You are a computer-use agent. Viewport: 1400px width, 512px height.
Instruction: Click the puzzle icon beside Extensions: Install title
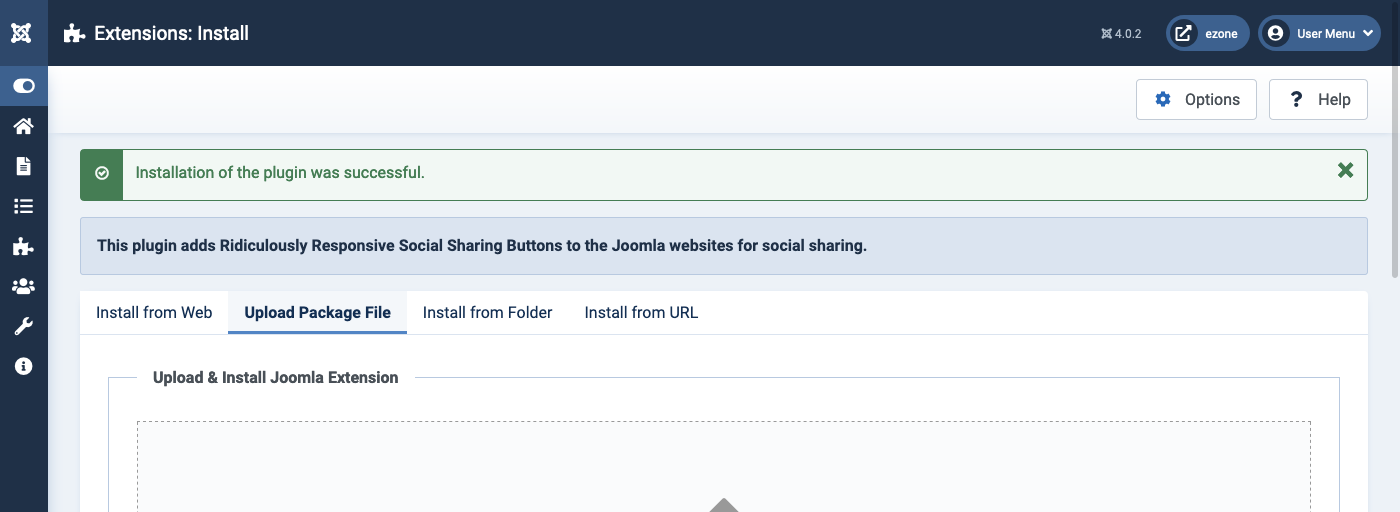(x=74, y=33)
